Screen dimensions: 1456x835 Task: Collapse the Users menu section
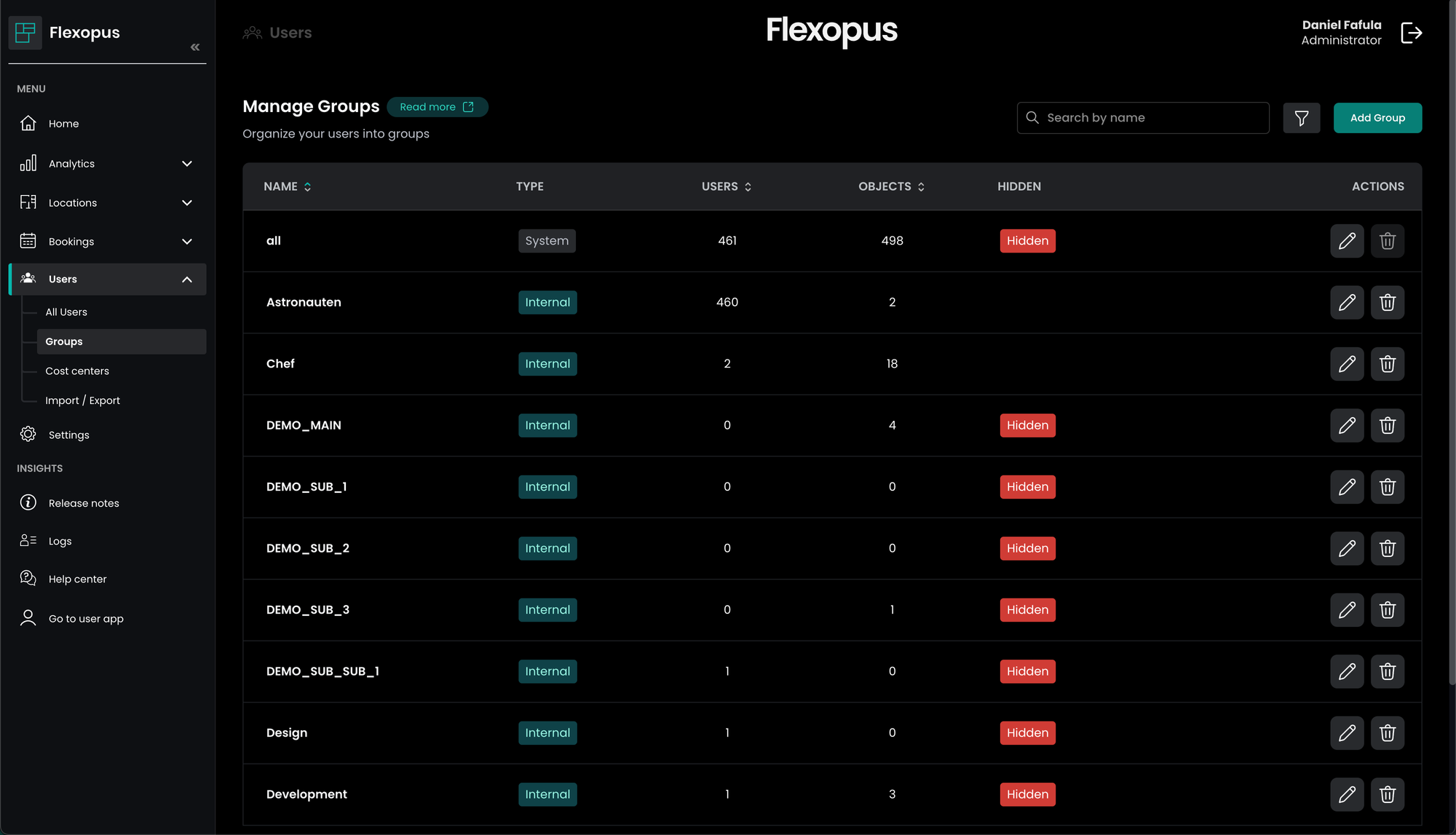pos(187,280)
